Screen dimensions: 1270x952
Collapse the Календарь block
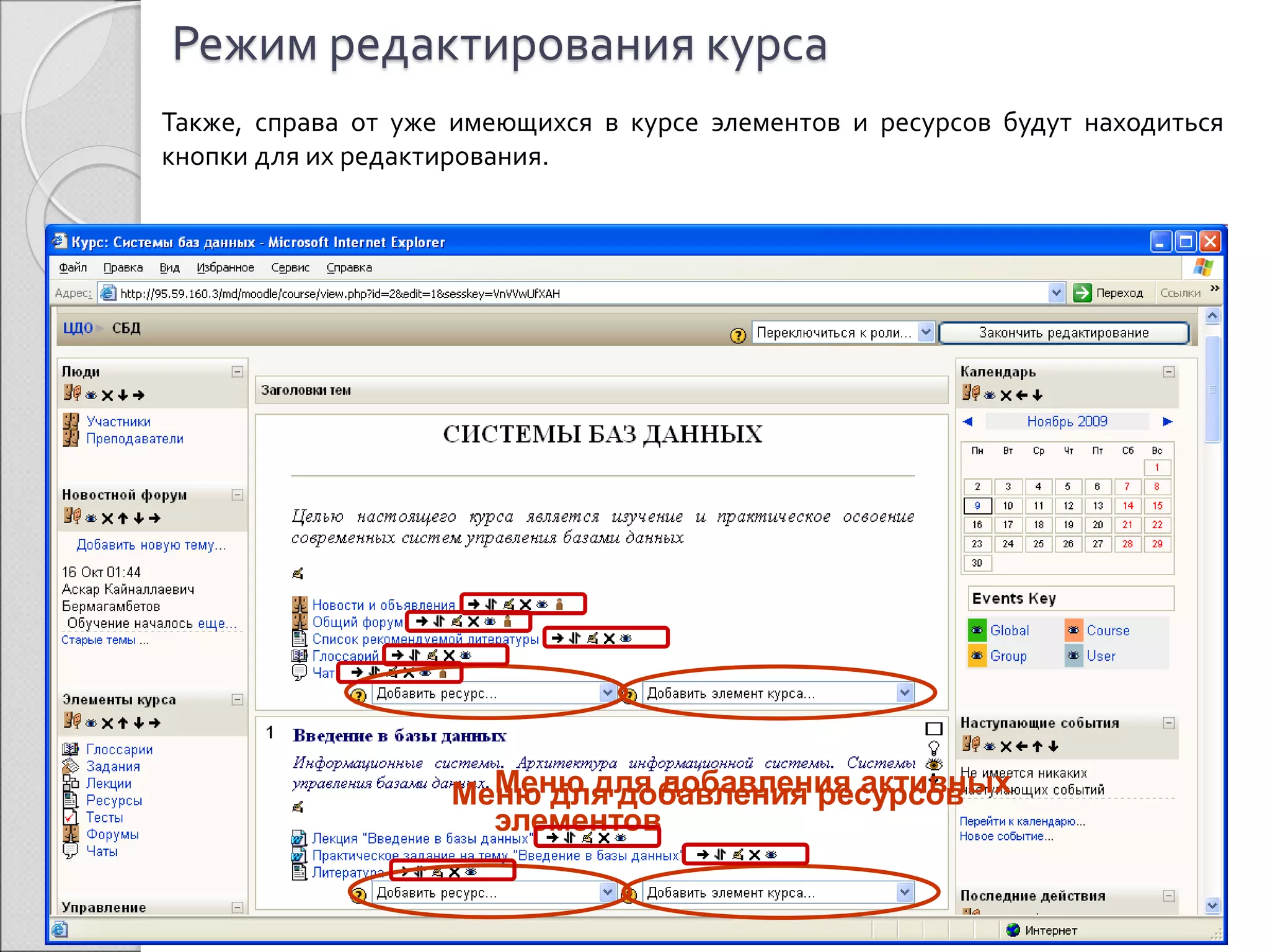pos(1169,372)
